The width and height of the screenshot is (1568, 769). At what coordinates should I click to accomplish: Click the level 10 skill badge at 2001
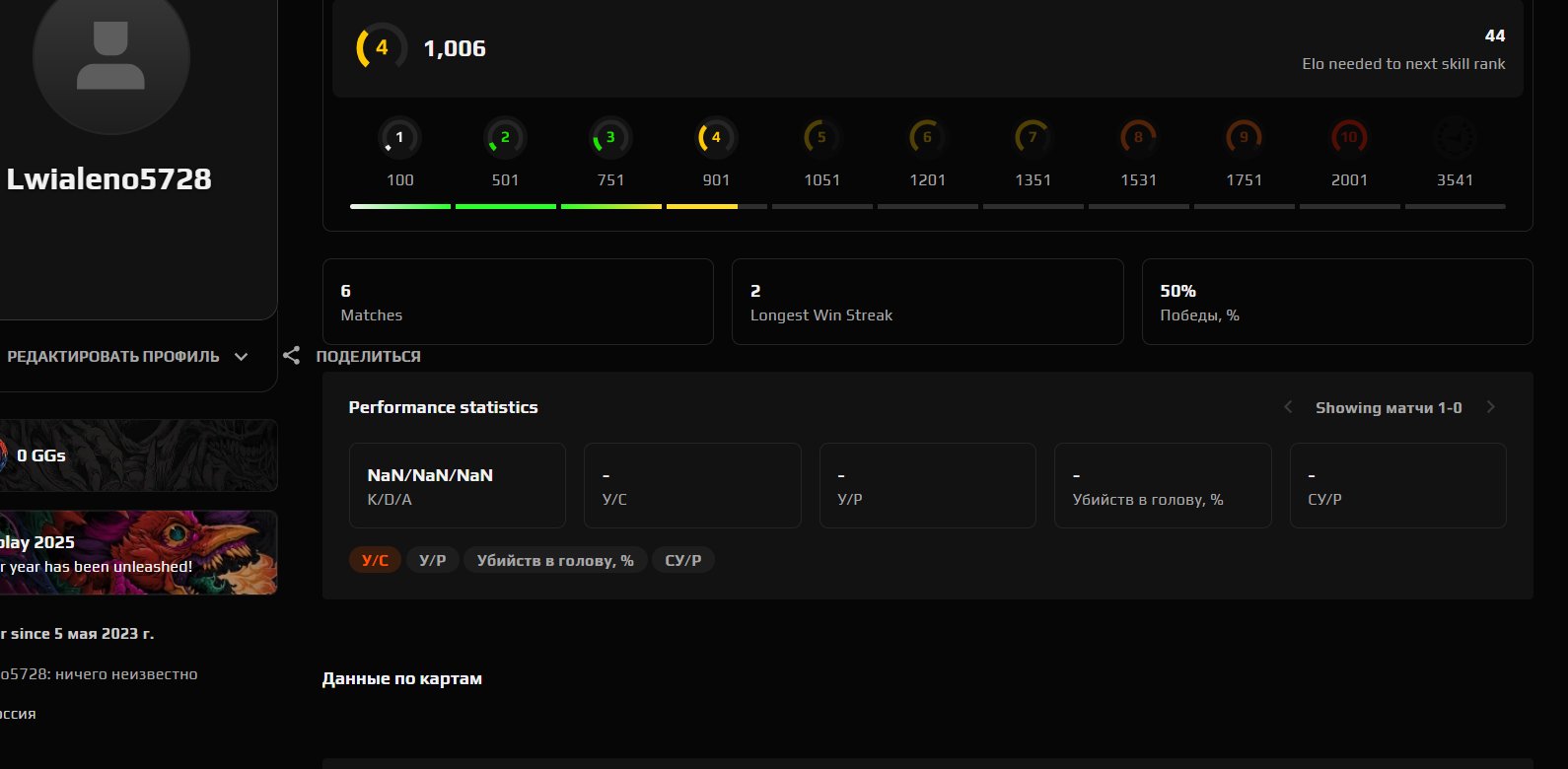pyautogui.click(x=1349, y=138)
